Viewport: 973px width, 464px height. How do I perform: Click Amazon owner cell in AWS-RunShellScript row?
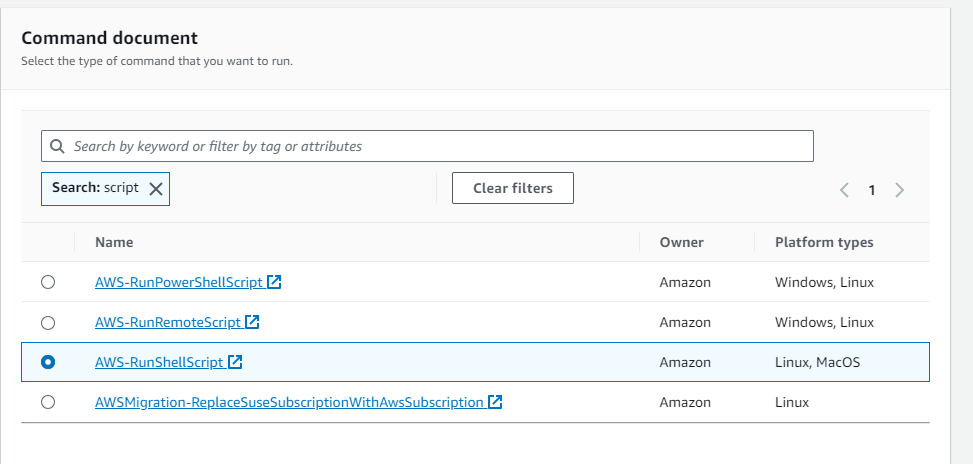[685, 362]
